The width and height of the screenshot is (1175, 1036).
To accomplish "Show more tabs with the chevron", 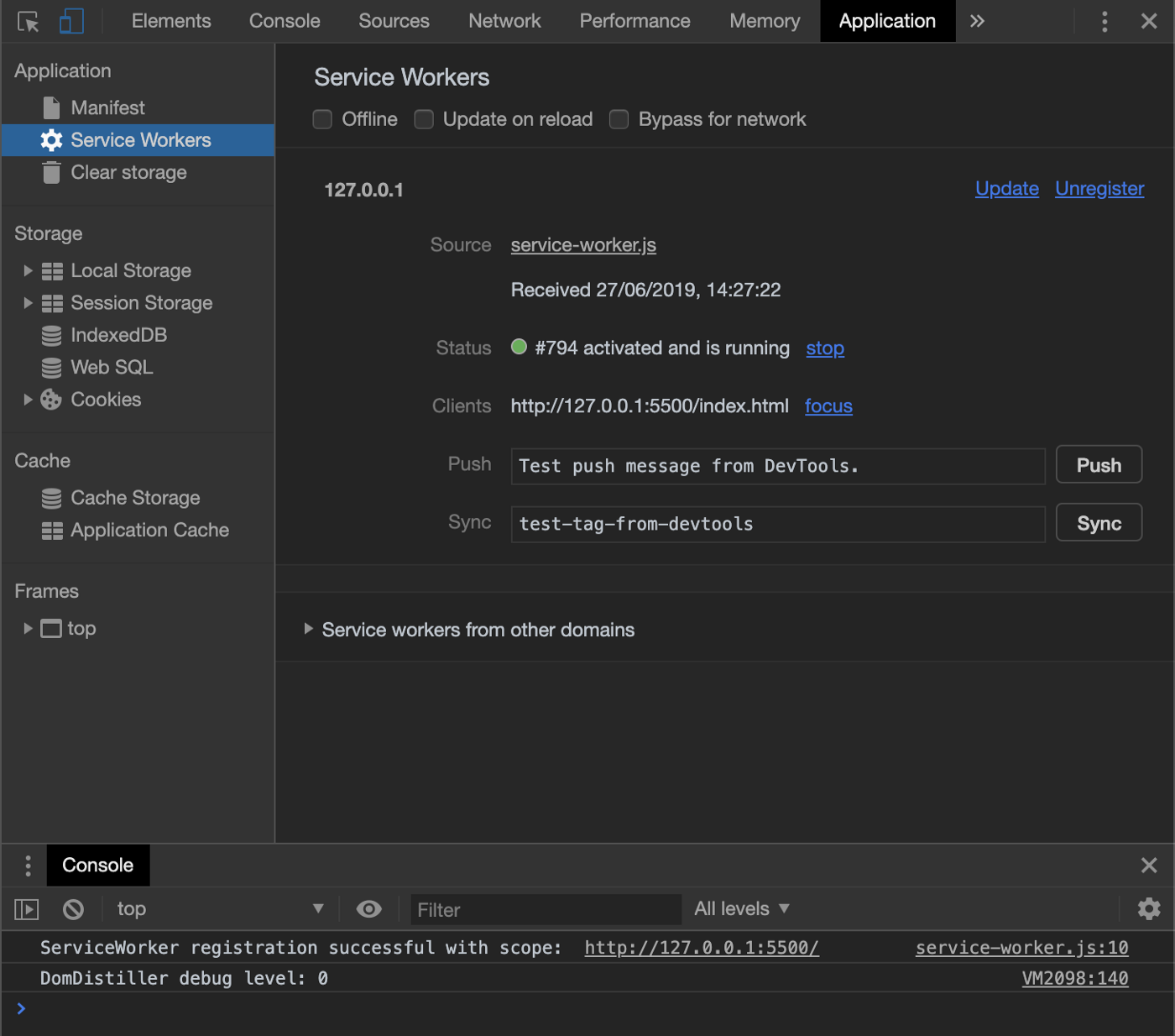I will [977, 22].
